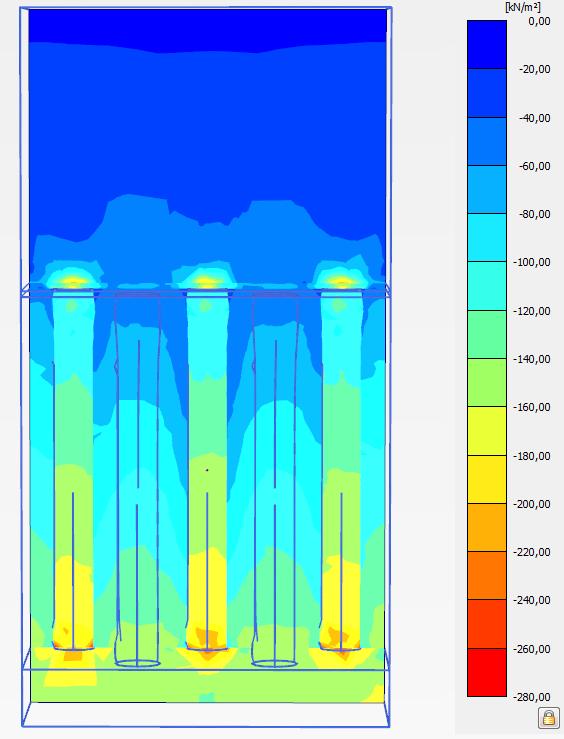Click the -180,00 legend value
The width and height of the screenshot is (564, 739).
(x=531, y=456)
